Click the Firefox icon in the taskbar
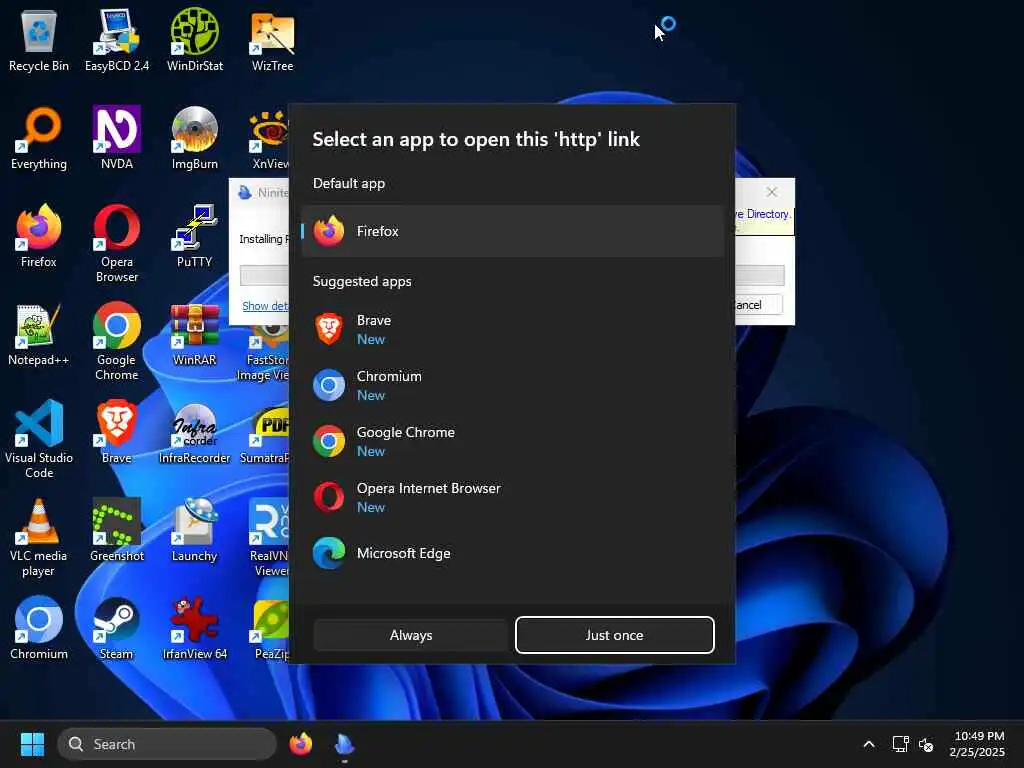This screenshot has height=768, width=1024. click(300, 744)
